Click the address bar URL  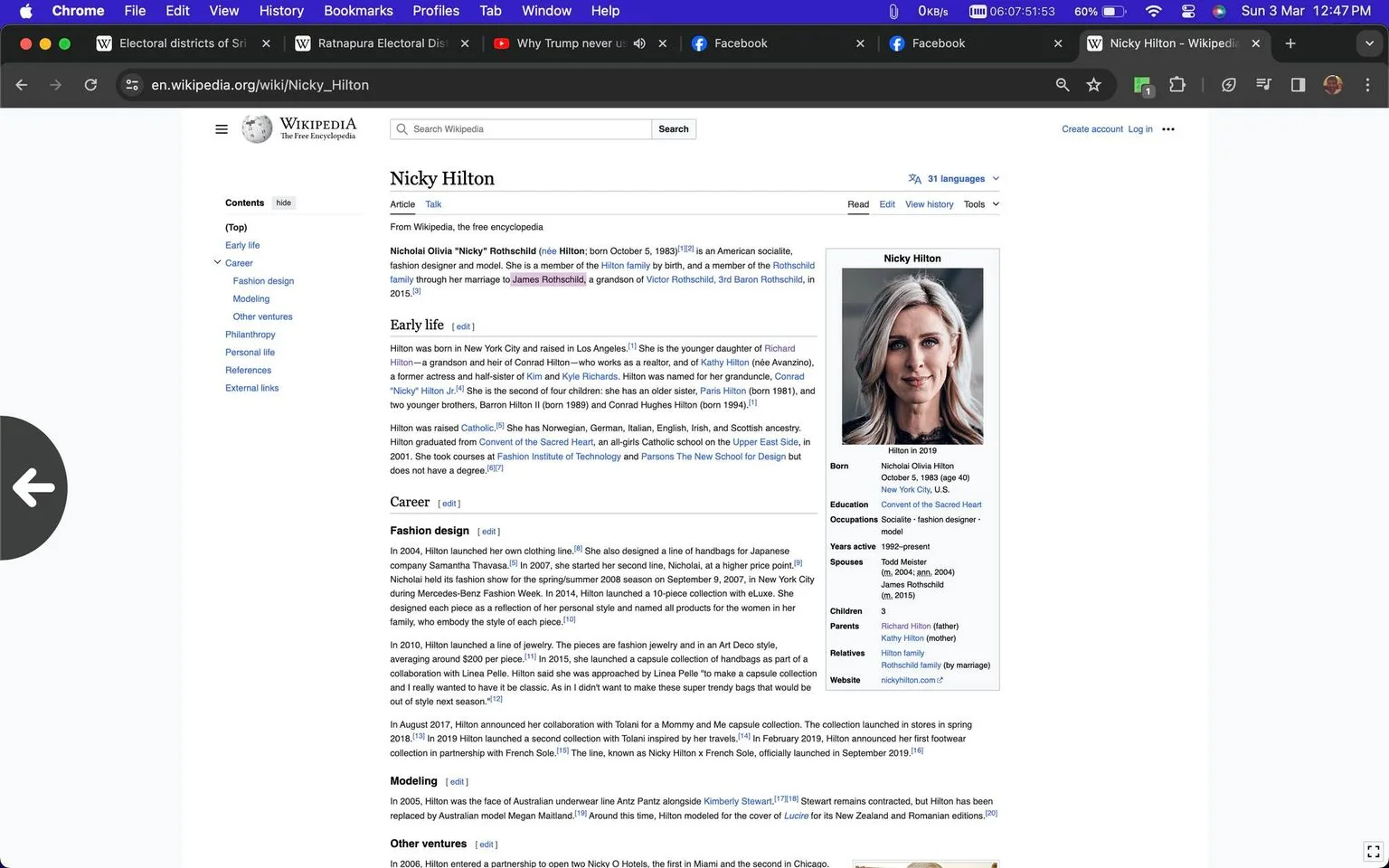260,85
